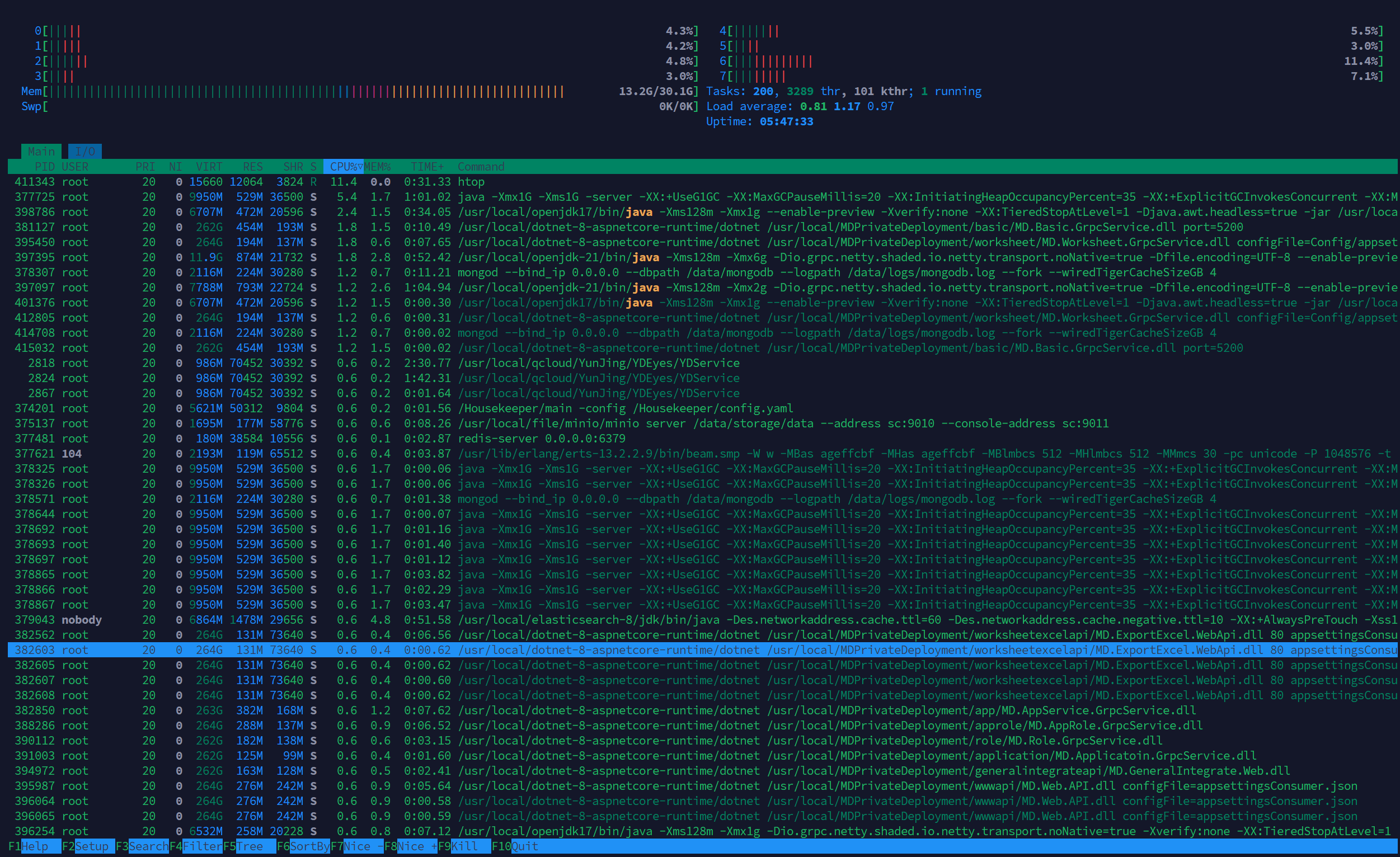Screen dimensions: 1400x857
Task: Click the Swp usage meter
Action: point(360,107)
